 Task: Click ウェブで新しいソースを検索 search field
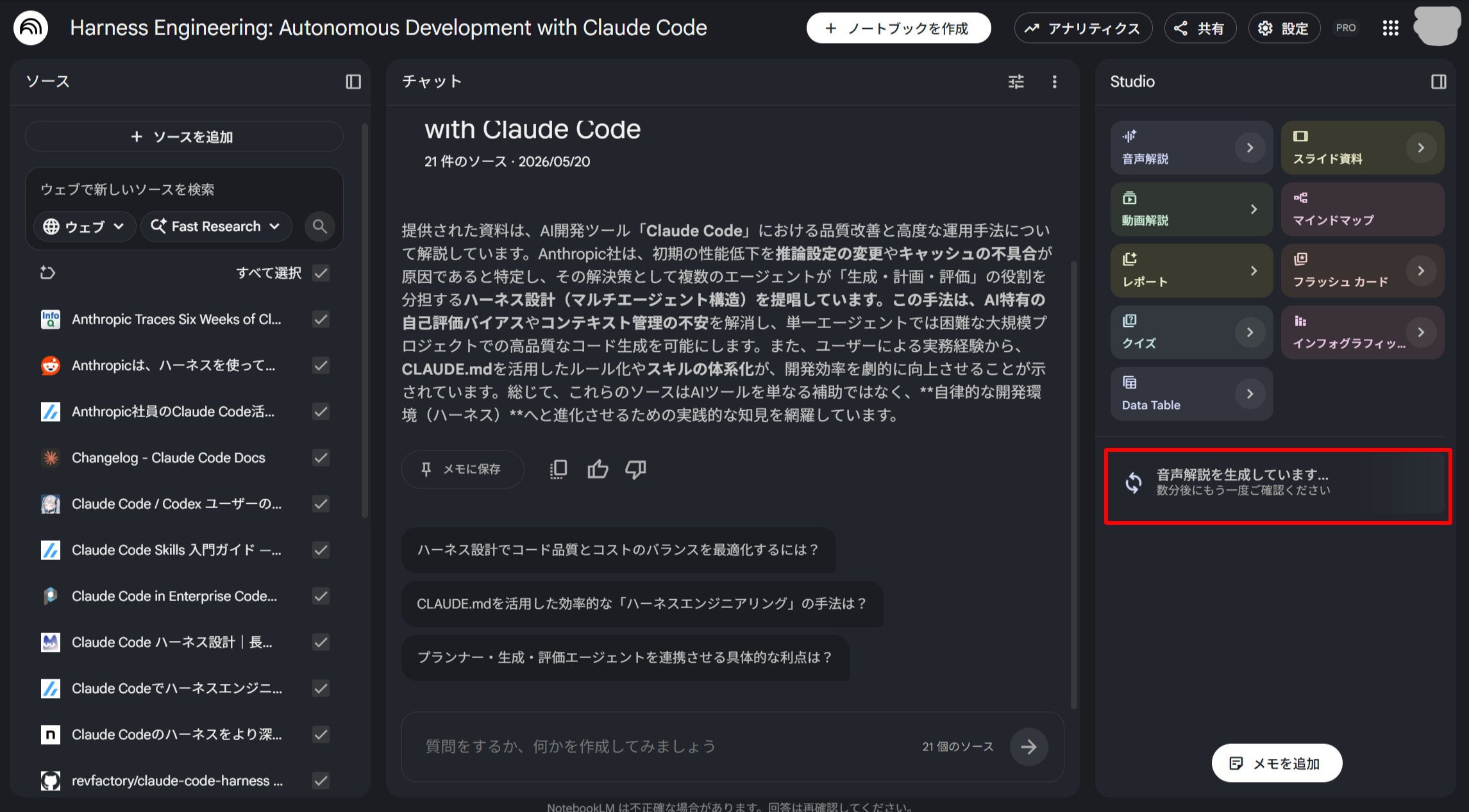pyautogui.click(x=184, y=189)
